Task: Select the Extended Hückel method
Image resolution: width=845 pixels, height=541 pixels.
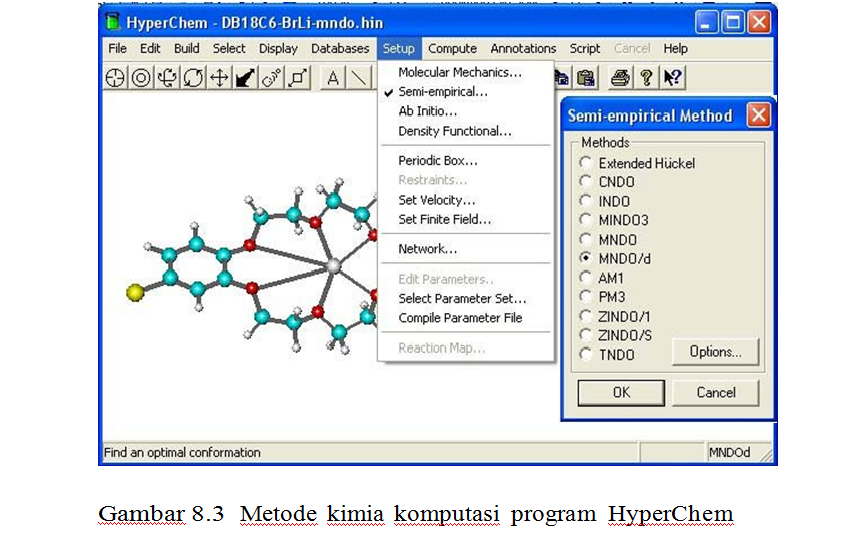Action: pyautogui.click(x=586, y=162)
